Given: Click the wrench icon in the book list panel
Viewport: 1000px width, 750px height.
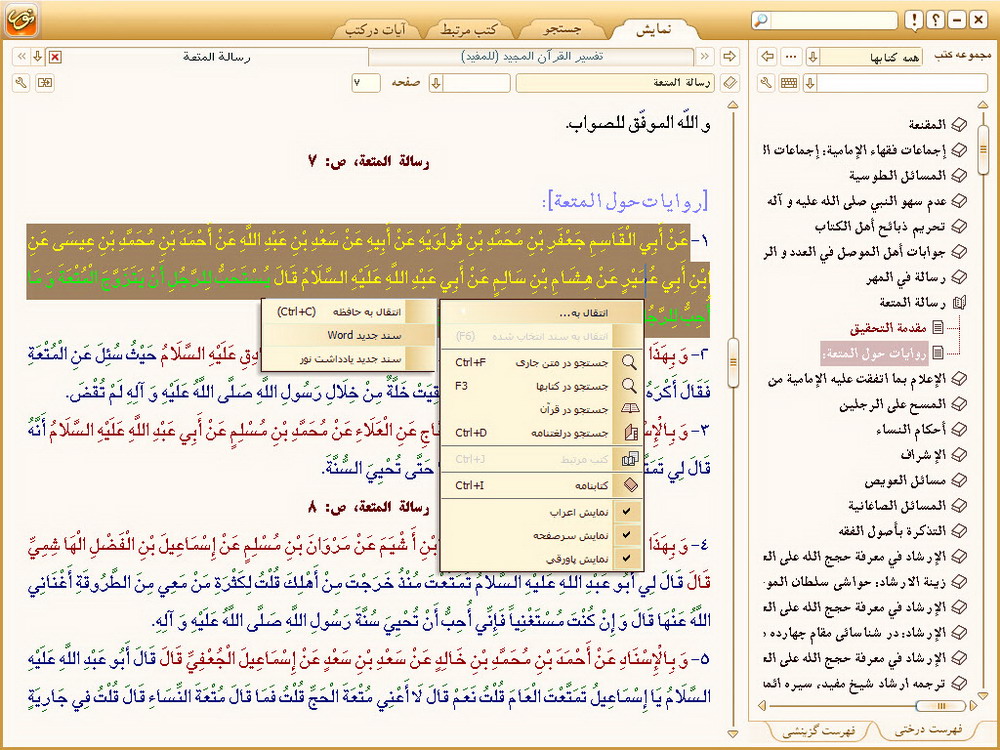Looking at the screenshot, I should point(767,83).
